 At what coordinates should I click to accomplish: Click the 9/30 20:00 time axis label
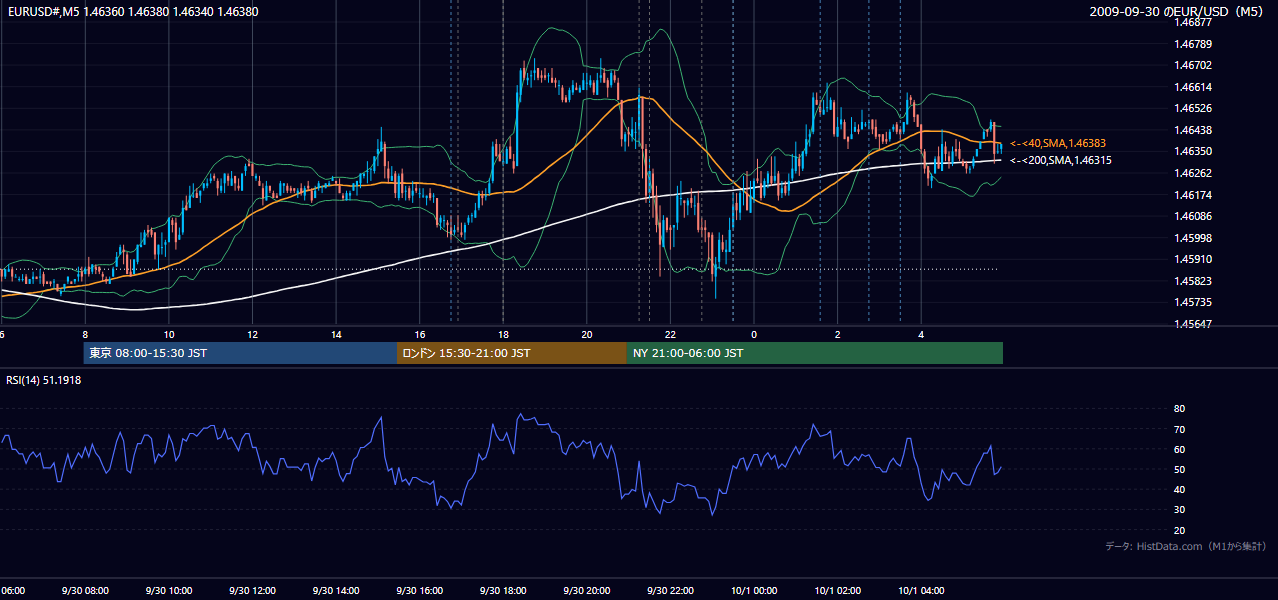pyautogui.click(x=587, y=591)
